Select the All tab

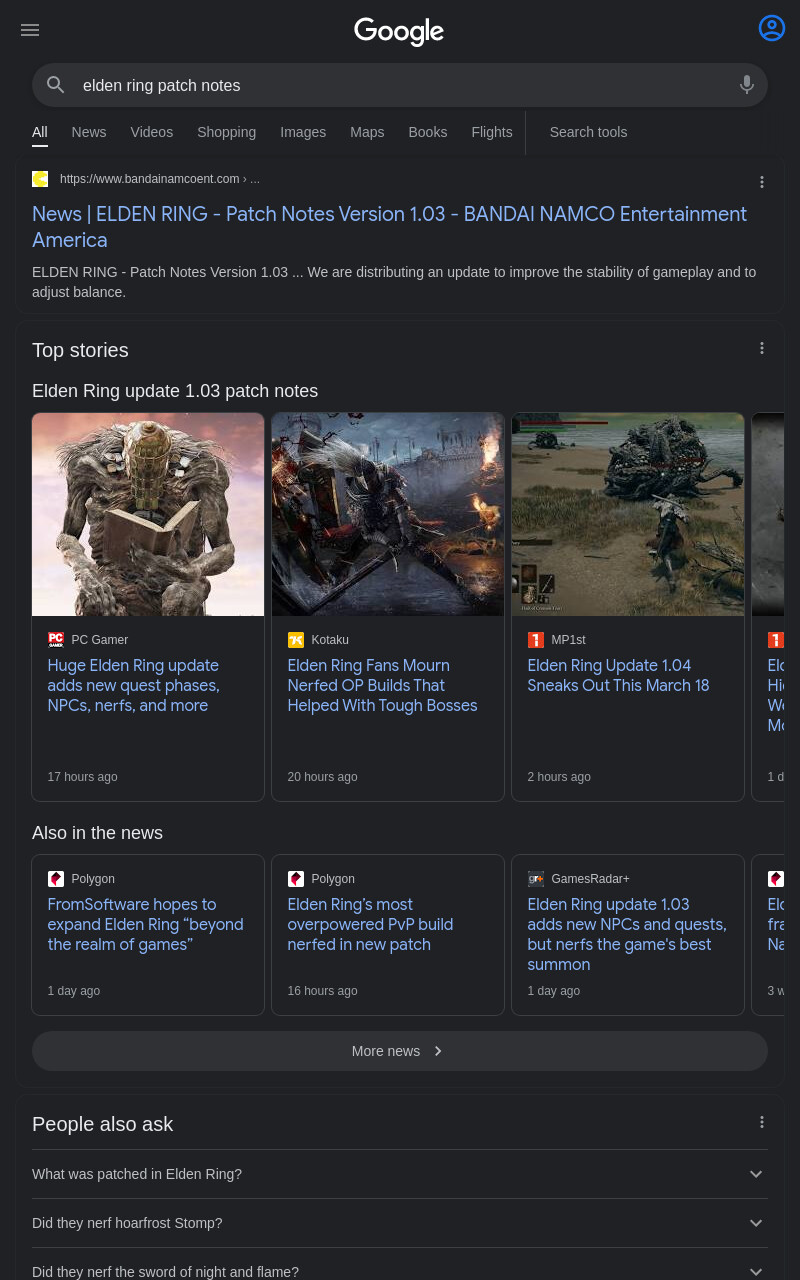(x=40, y=132)
